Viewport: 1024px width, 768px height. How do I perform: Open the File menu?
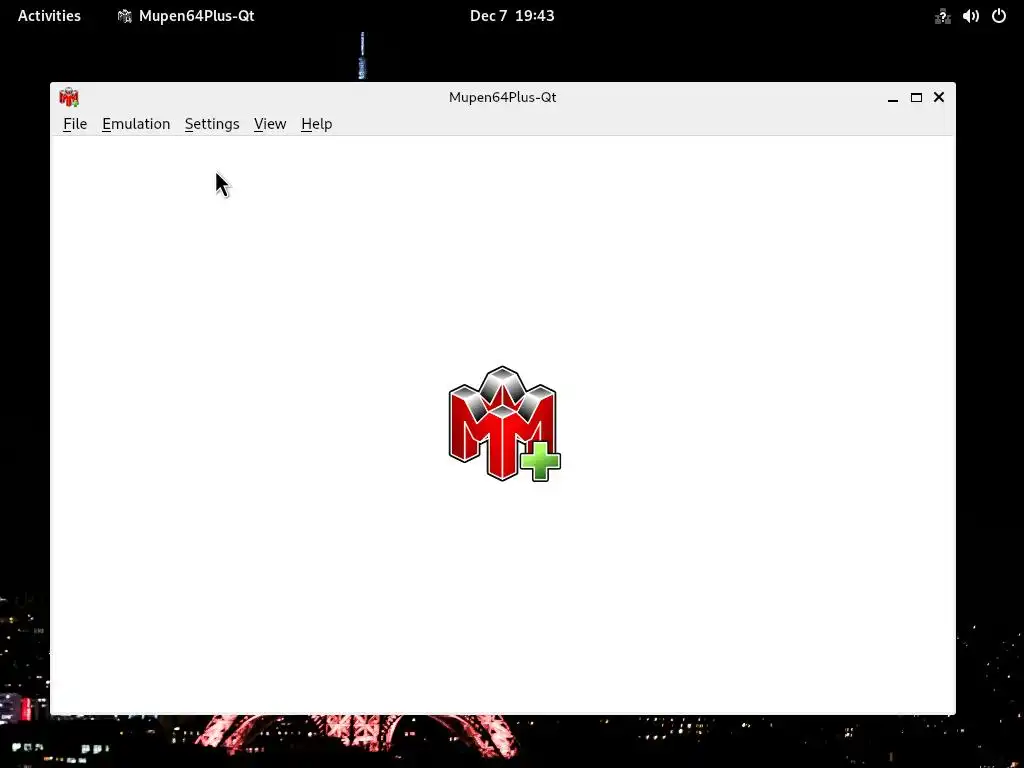[75, 124]
